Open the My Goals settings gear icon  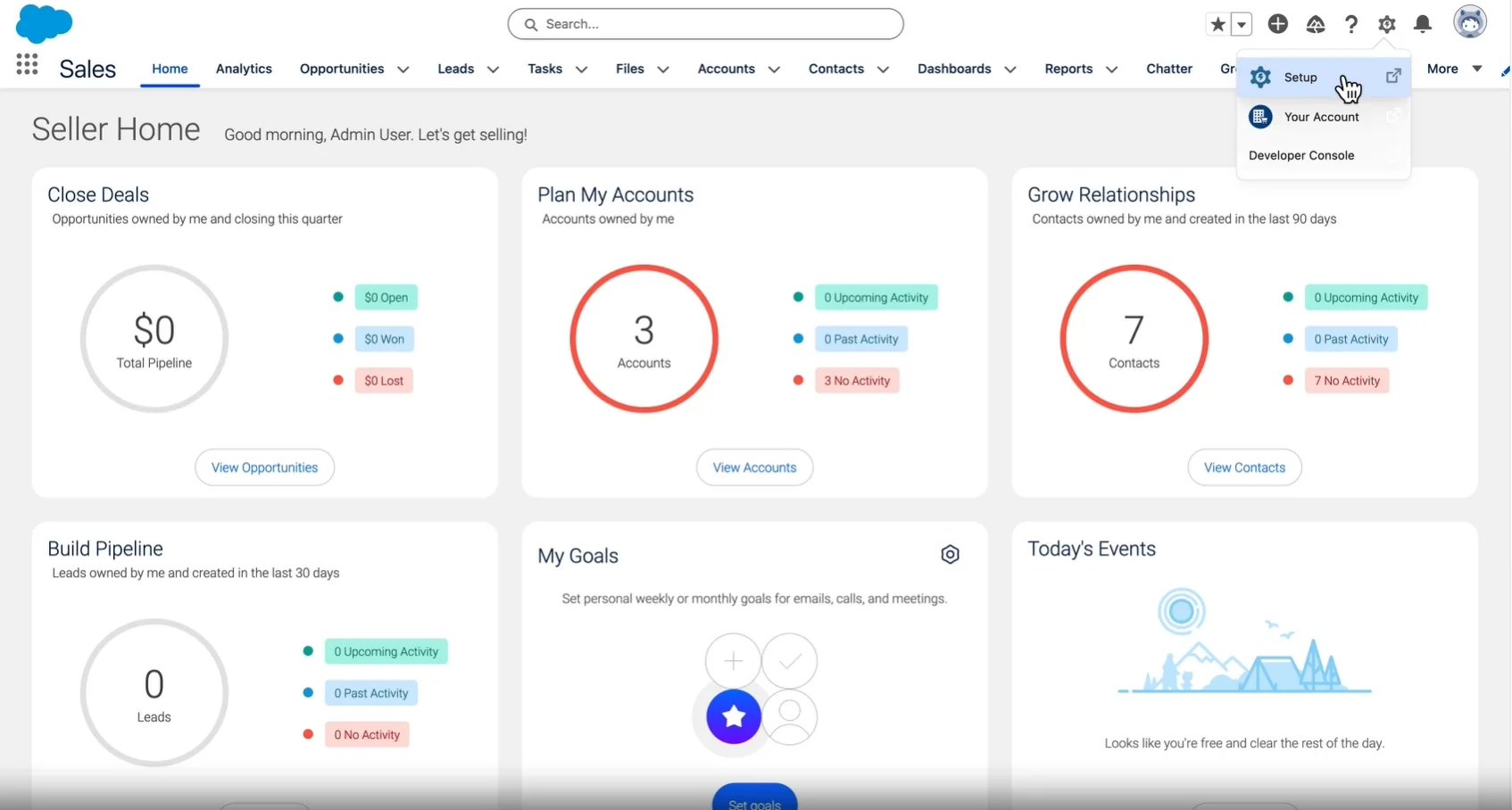tap(950, 555)
